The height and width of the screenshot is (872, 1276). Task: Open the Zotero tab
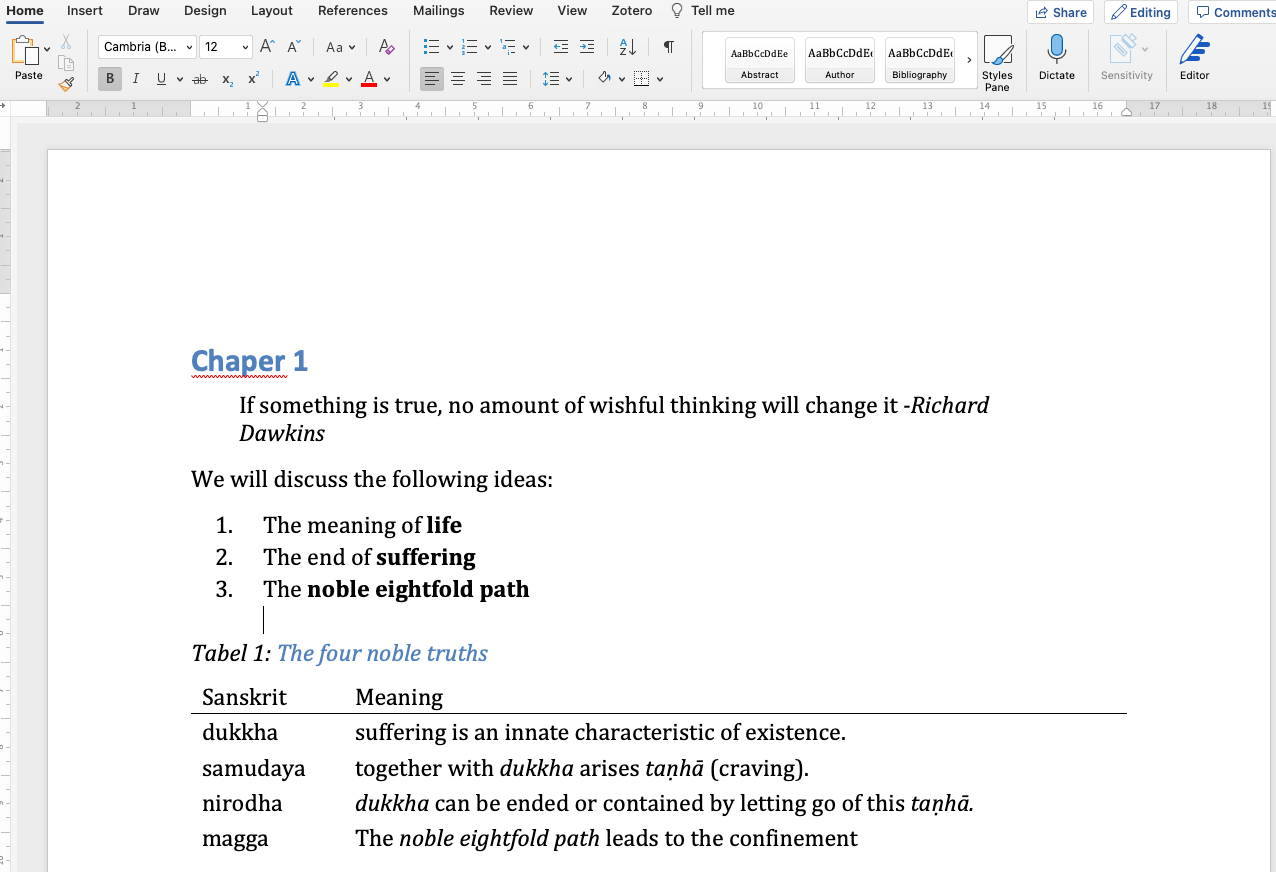click(x=631, y=11)
